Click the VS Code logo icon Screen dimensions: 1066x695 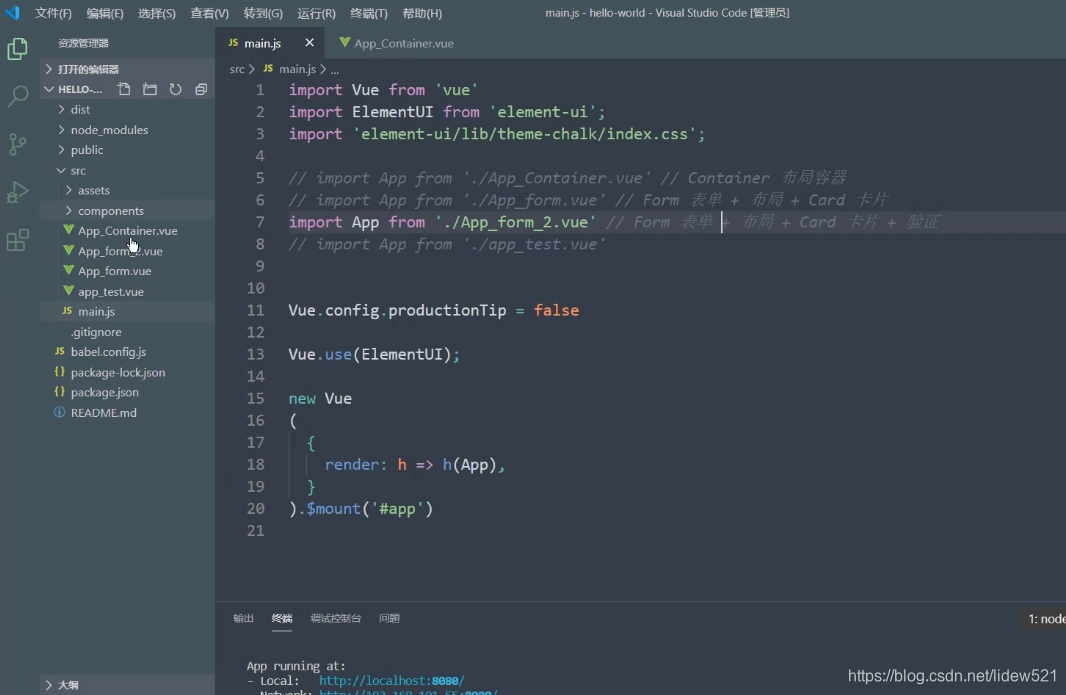12,13
